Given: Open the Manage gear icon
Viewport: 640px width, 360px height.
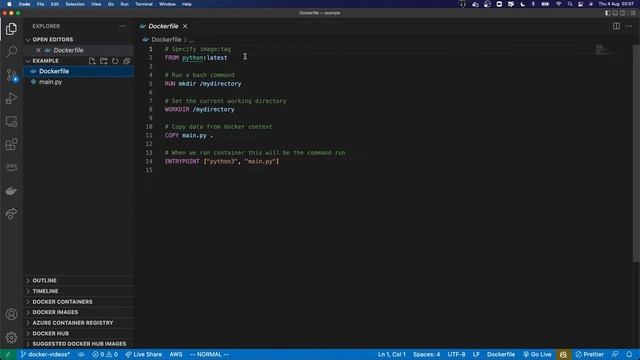Looking at the screenshot, I should 11,337.
